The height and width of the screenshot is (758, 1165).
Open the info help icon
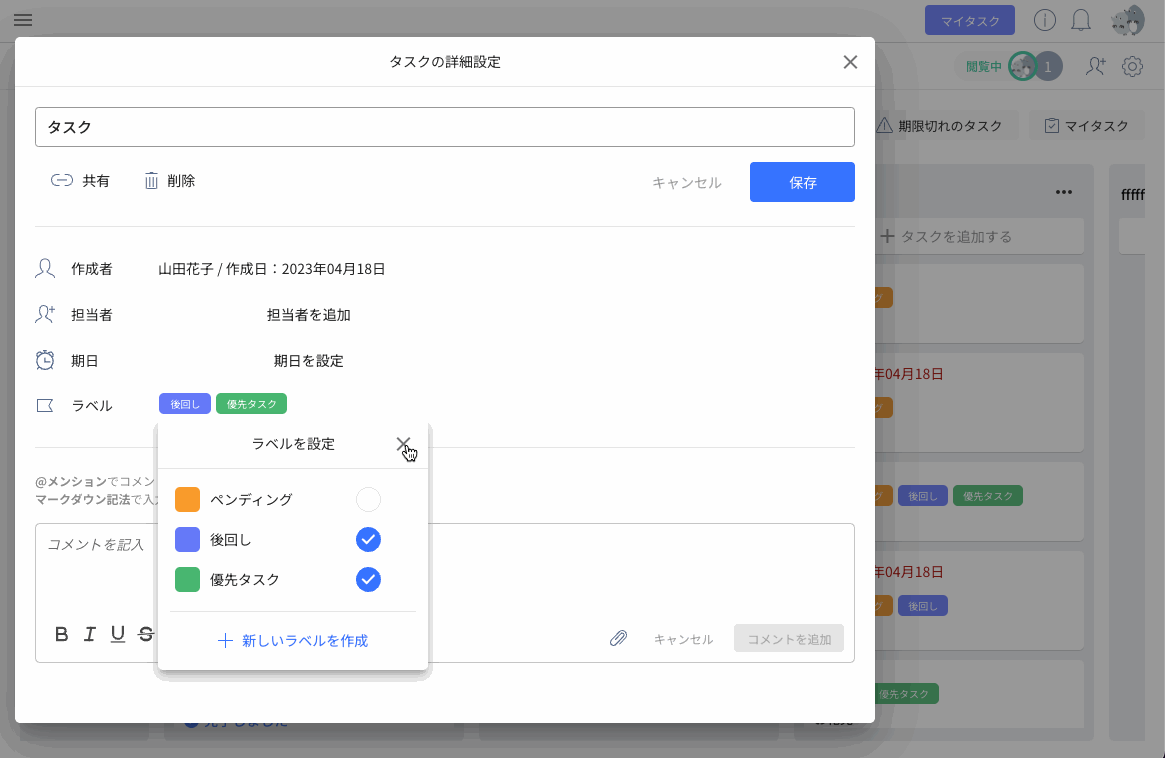[x=1045, y=20]
